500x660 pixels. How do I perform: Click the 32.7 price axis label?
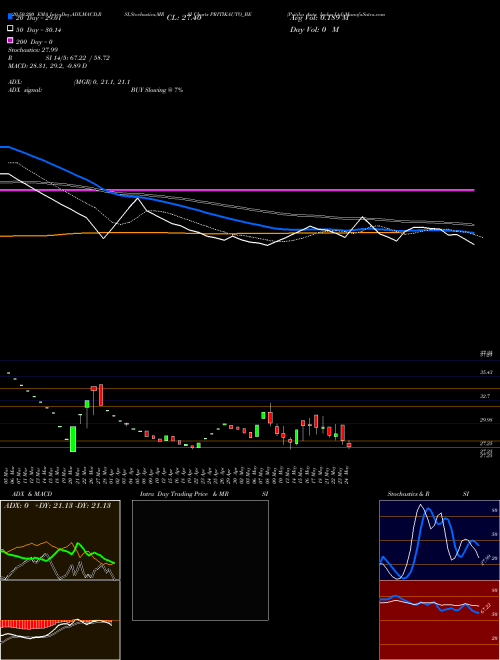point(486,397)
